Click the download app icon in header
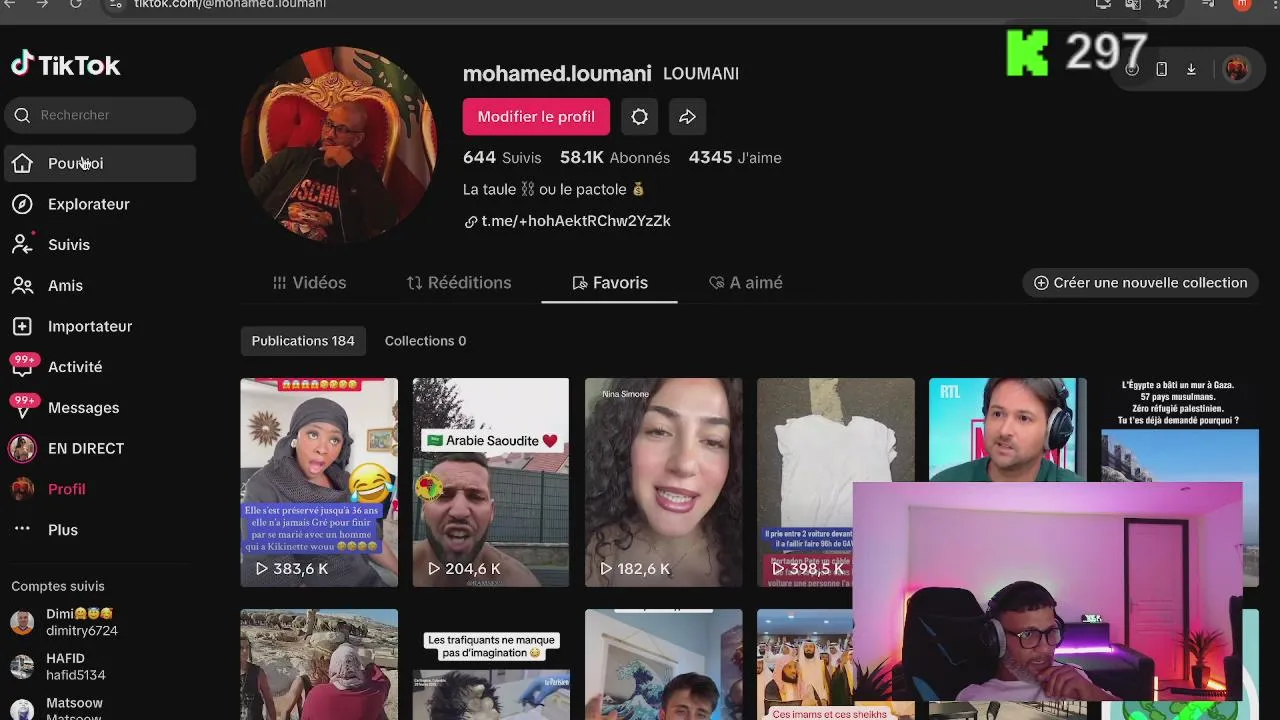 click(1191, 69)
